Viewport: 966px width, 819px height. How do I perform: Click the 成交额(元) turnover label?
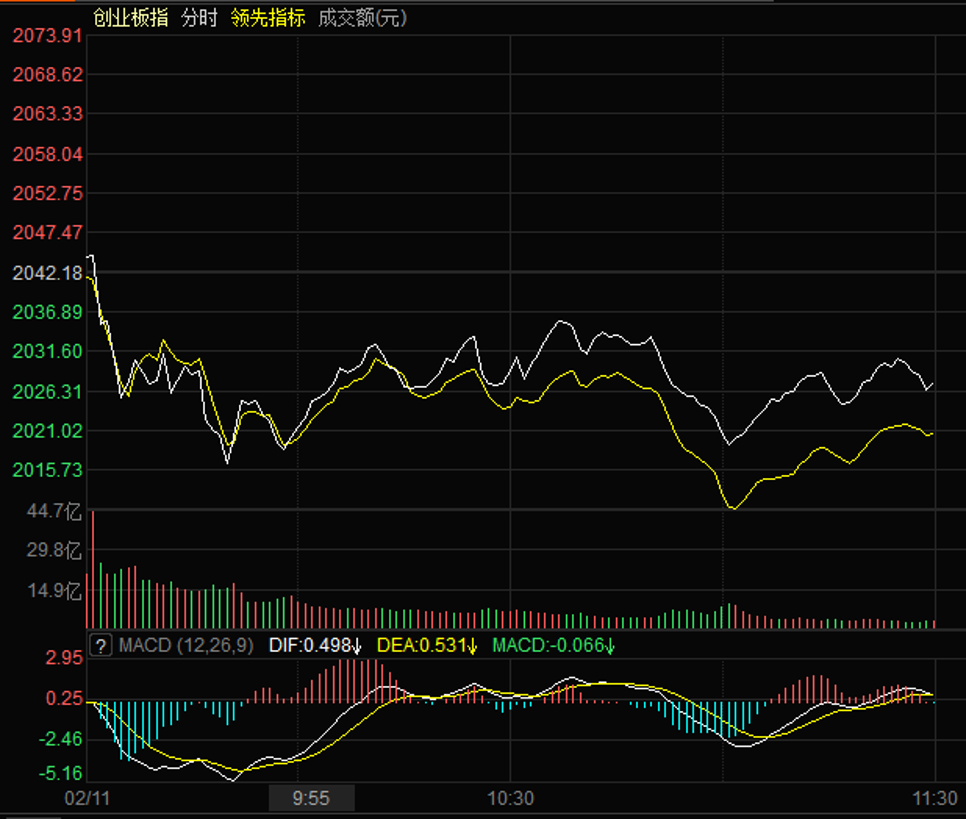pos(362,18)
